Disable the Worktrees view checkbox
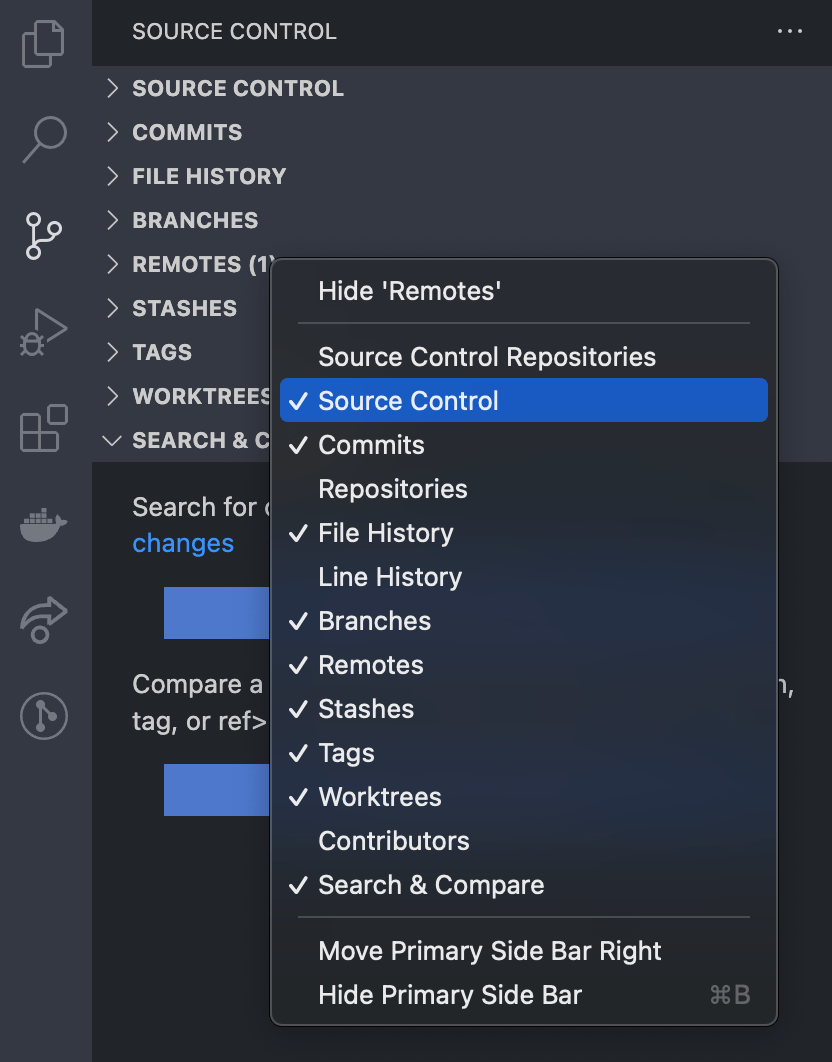The width and height of the screenshot is (832, 1062). [x=378, y=797]
